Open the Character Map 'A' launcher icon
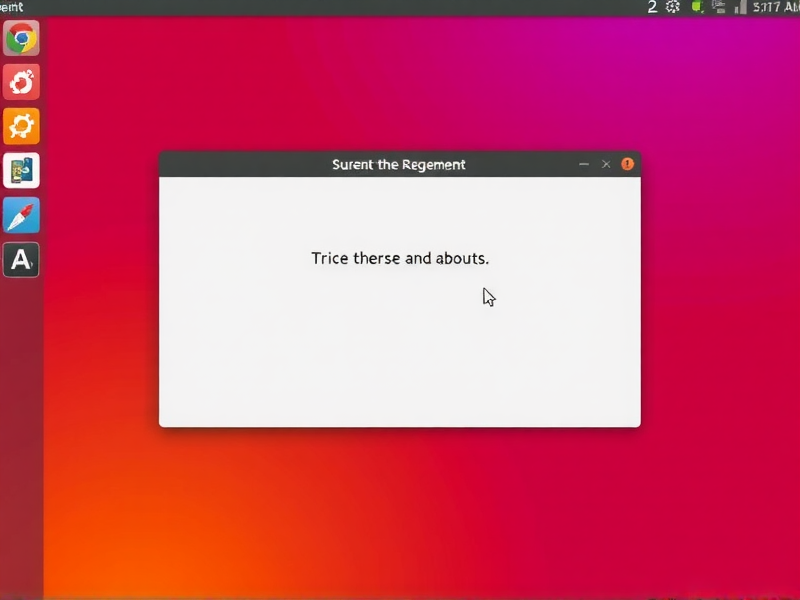The image size is (800, 600). (x=21, y=261)
